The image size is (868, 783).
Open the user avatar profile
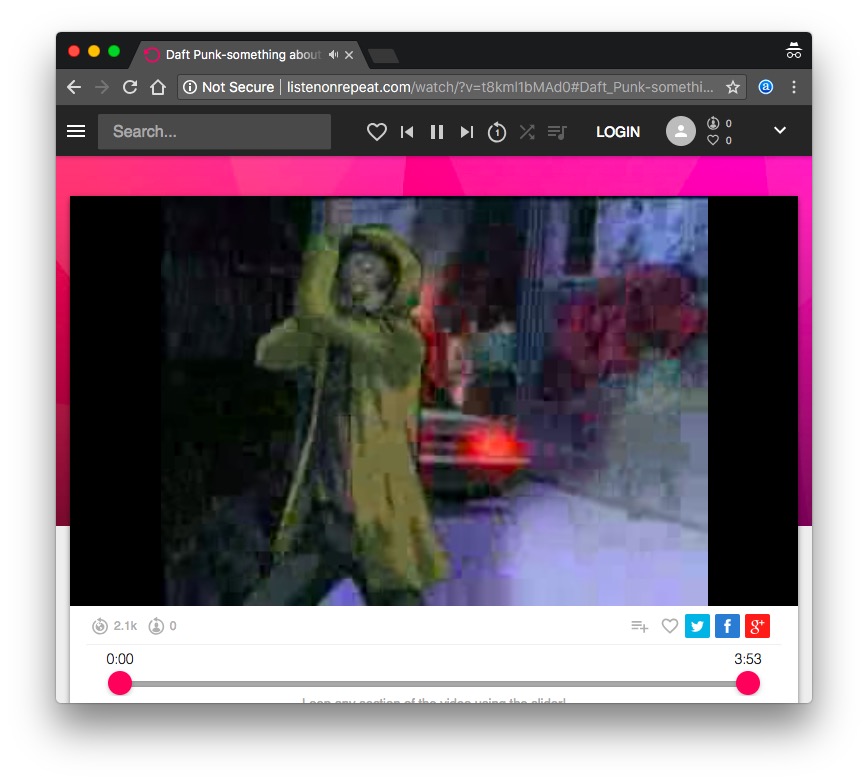(680, 131)
